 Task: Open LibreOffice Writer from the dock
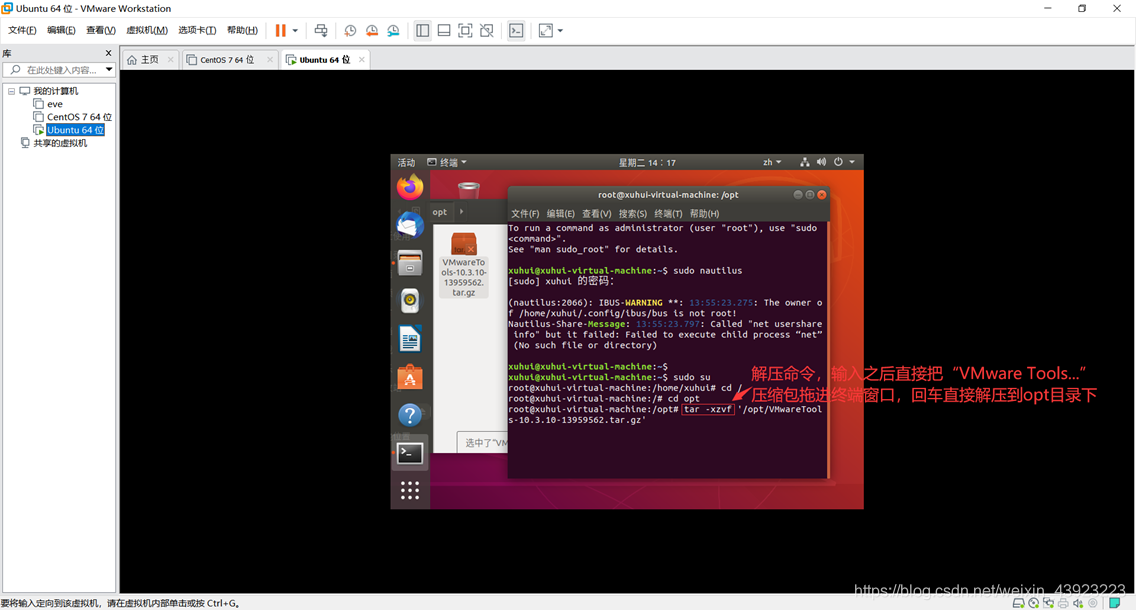[410, 339]
